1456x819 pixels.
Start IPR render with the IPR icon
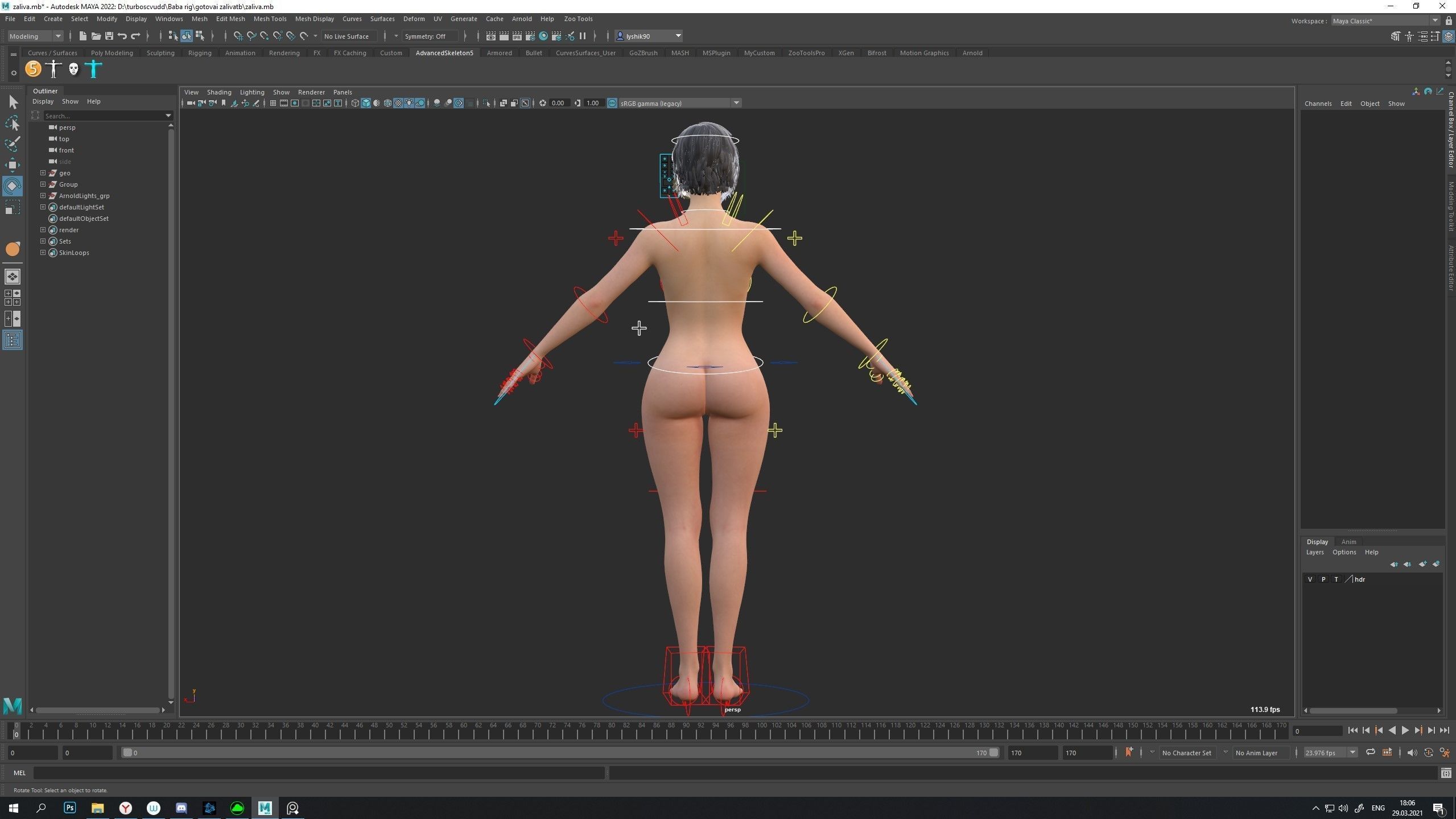point(517,36)
